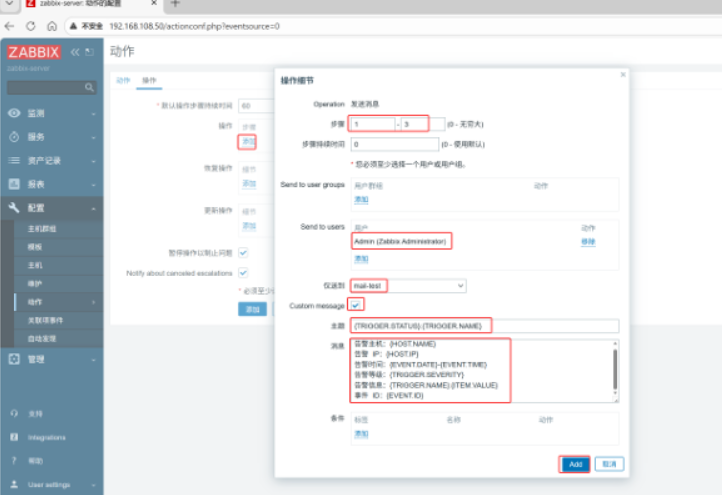
Task: Click the not-secure warning icon
Action: pos(73,26)
